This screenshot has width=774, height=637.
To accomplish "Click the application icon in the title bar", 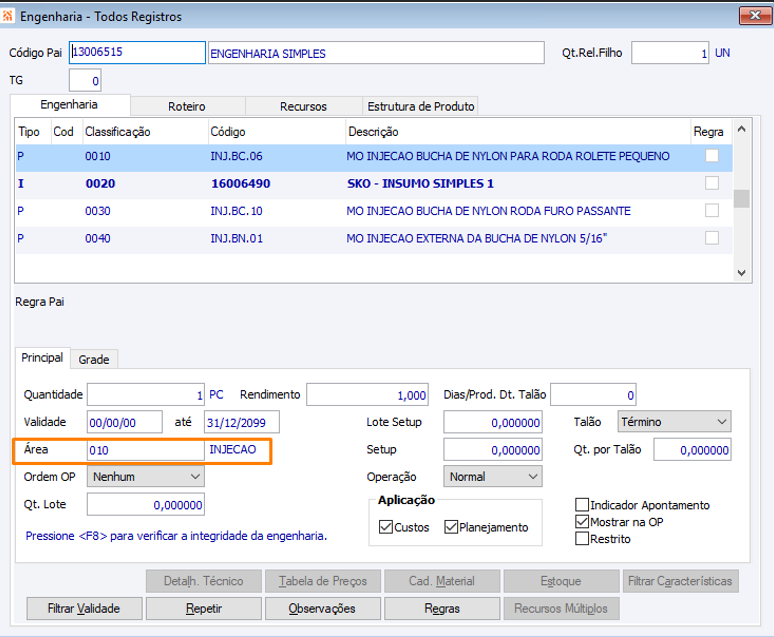I will pos(9,15).
